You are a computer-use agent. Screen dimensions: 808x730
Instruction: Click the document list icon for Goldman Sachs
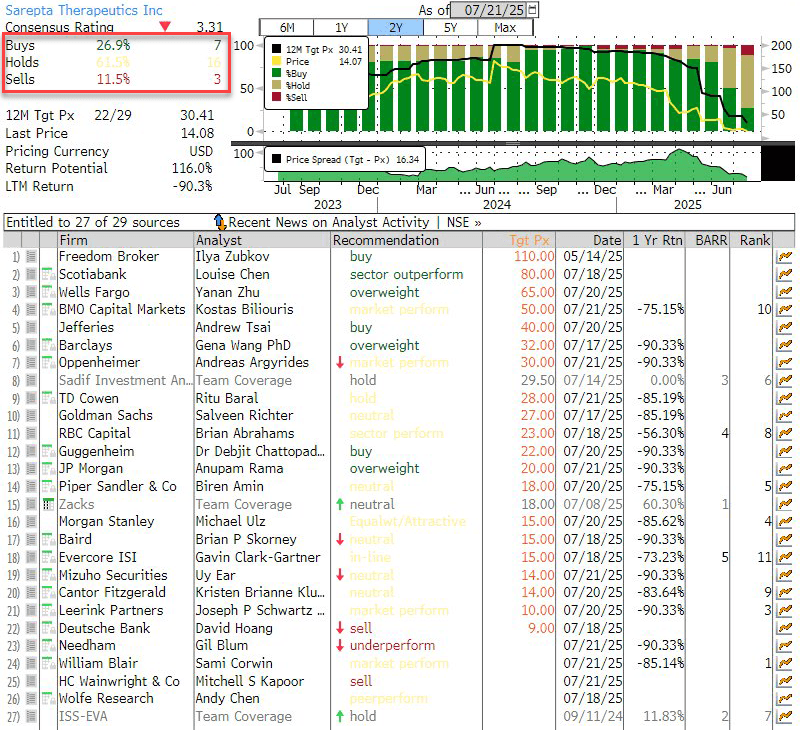31,416
